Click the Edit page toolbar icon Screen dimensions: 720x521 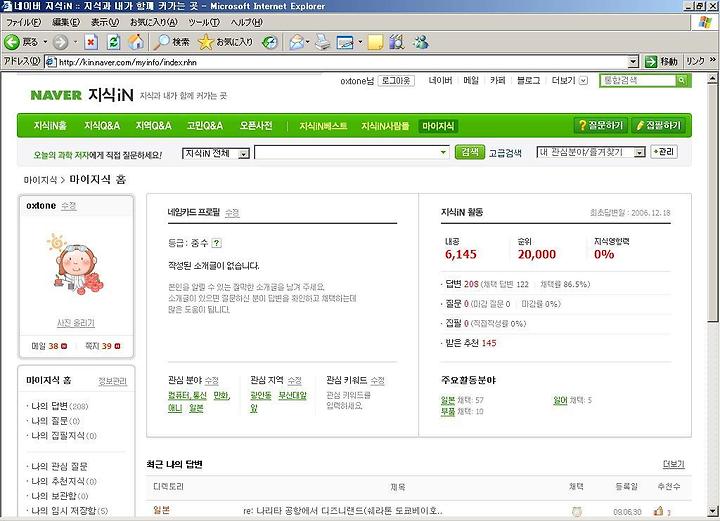pyautogui.click(x=345, y=42)
